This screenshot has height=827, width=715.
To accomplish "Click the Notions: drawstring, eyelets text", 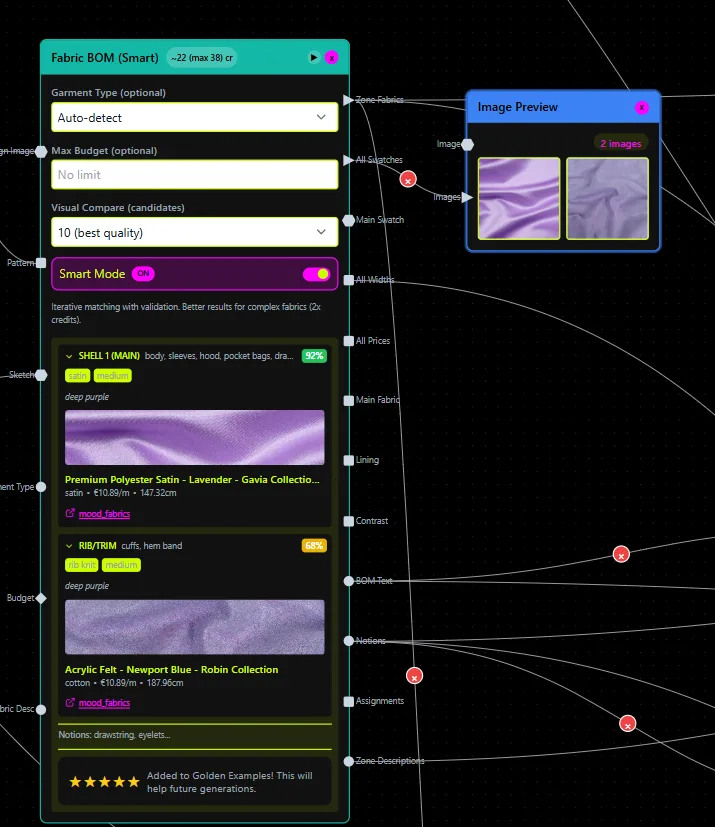I will [114, 735].
